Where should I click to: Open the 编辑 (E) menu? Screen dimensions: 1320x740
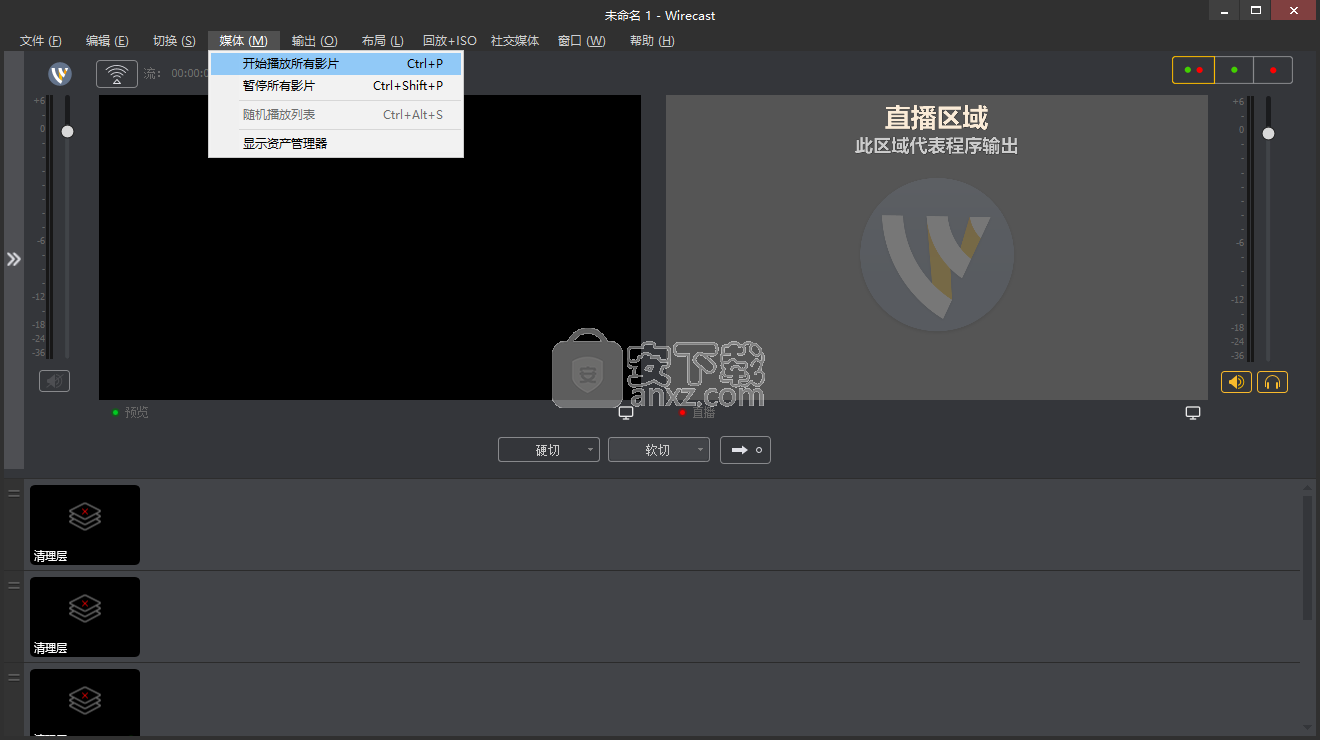107,41
